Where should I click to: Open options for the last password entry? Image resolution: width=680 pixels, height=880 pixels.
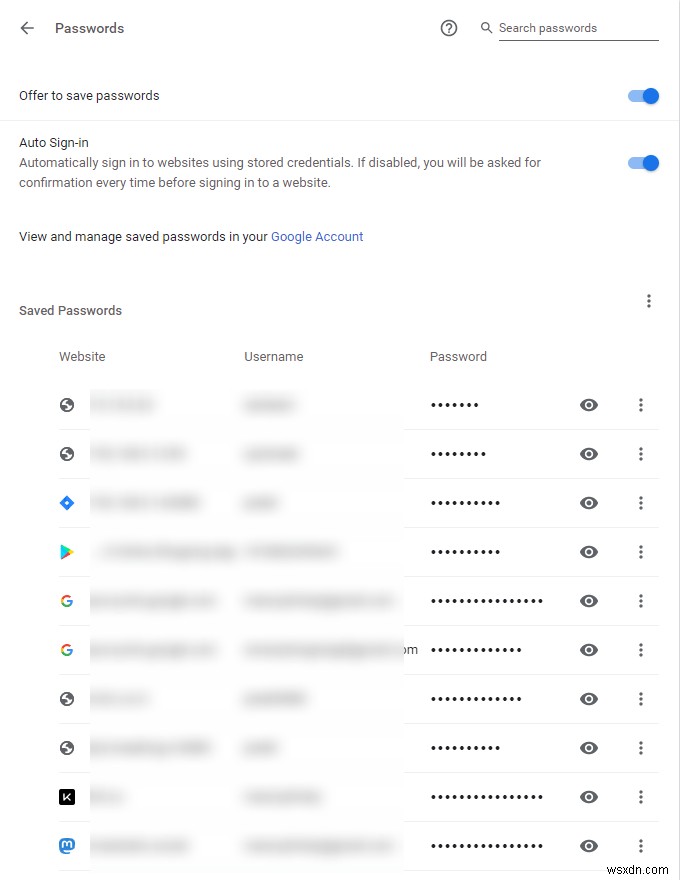641,845
